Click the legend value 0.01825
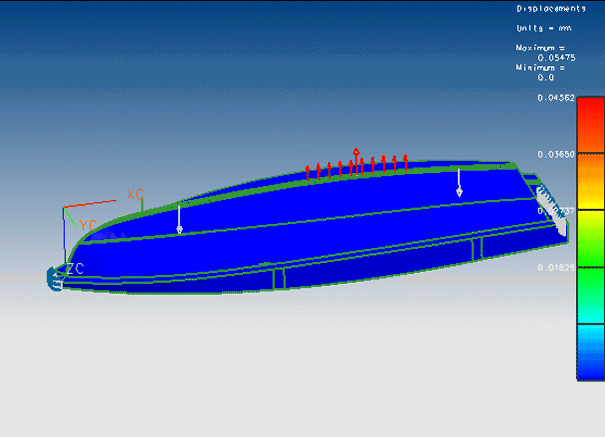 click(x=556, y=268)
